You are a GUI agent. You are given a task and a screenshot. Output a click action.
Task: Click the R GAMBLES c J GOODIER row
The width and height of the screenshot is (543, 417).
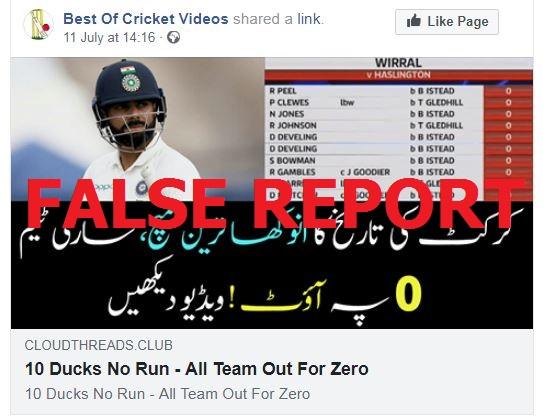[x=398, y=172]
